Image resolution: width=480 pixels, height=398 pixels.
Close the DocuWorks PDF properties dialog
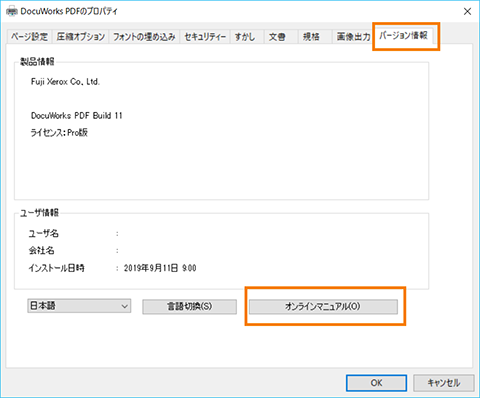point(467,11)
